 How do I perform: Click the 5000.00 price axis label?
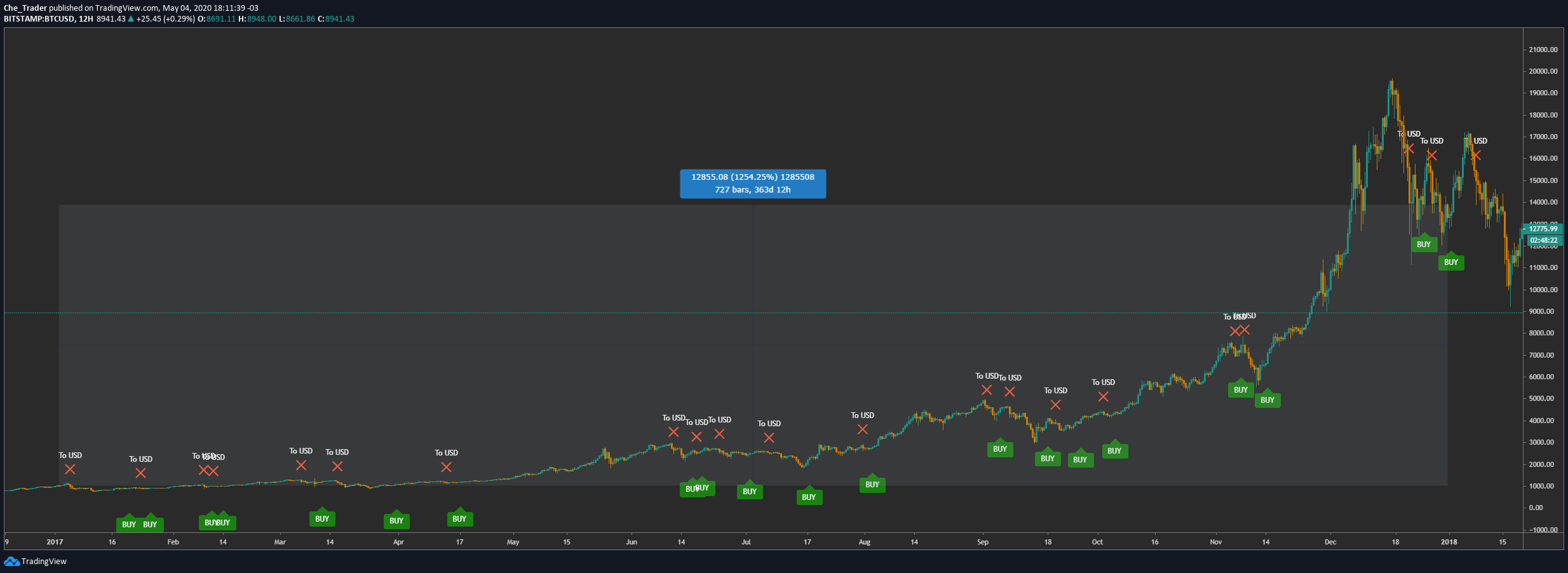coord(1541,398)
